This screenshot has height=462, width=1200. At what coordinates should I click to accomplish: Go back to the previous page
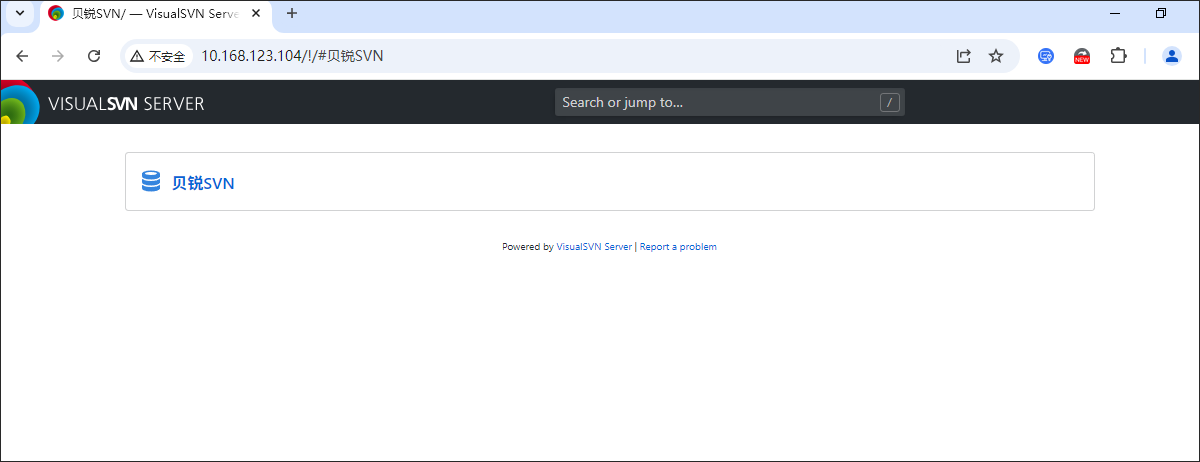point(22,56)
